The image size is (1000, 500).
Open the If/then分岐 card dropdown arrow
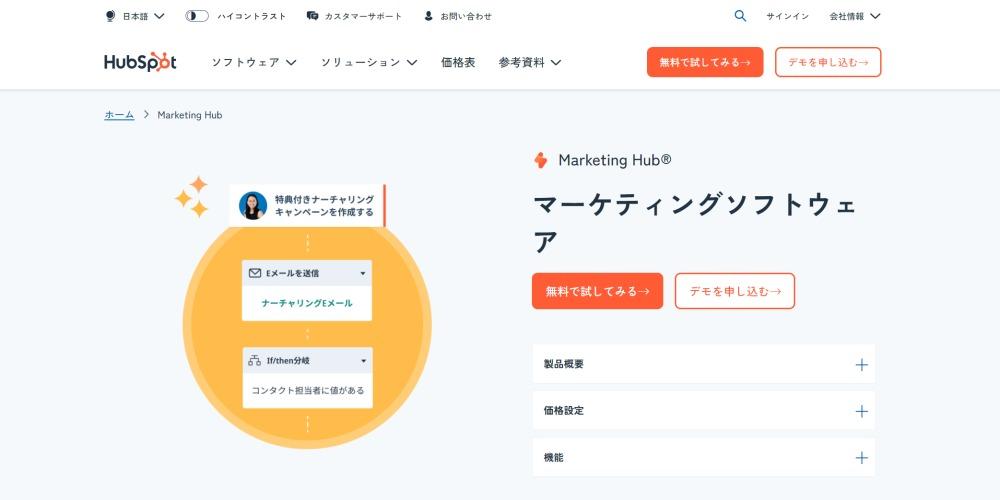364,361
